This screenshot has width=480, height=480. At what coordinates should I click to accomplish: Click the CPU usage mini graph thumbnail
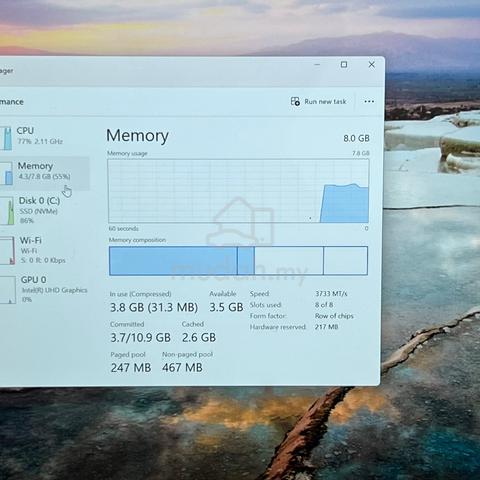(6, 138)
